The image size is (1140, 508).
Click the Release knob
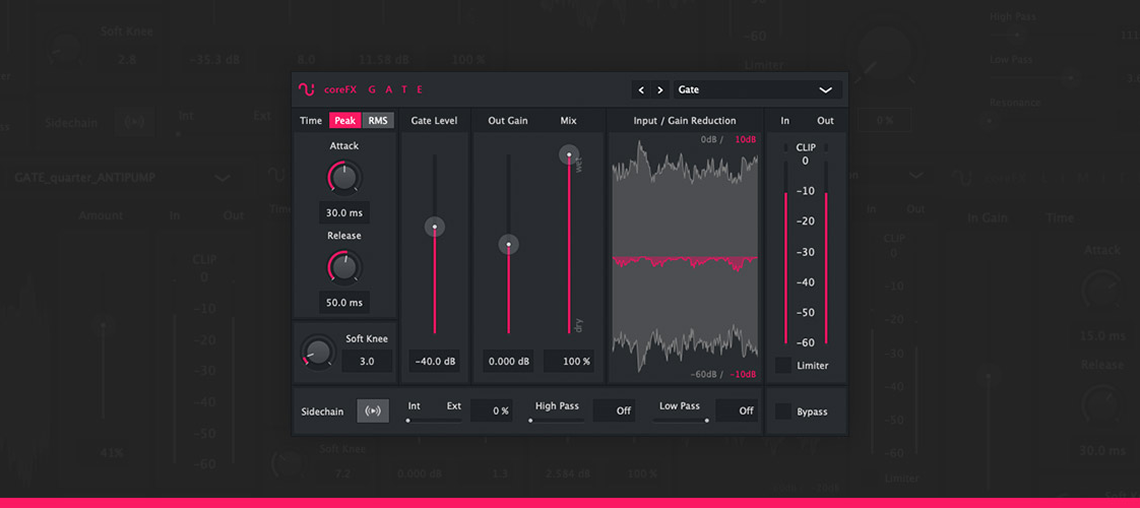(x=345, y=267)
